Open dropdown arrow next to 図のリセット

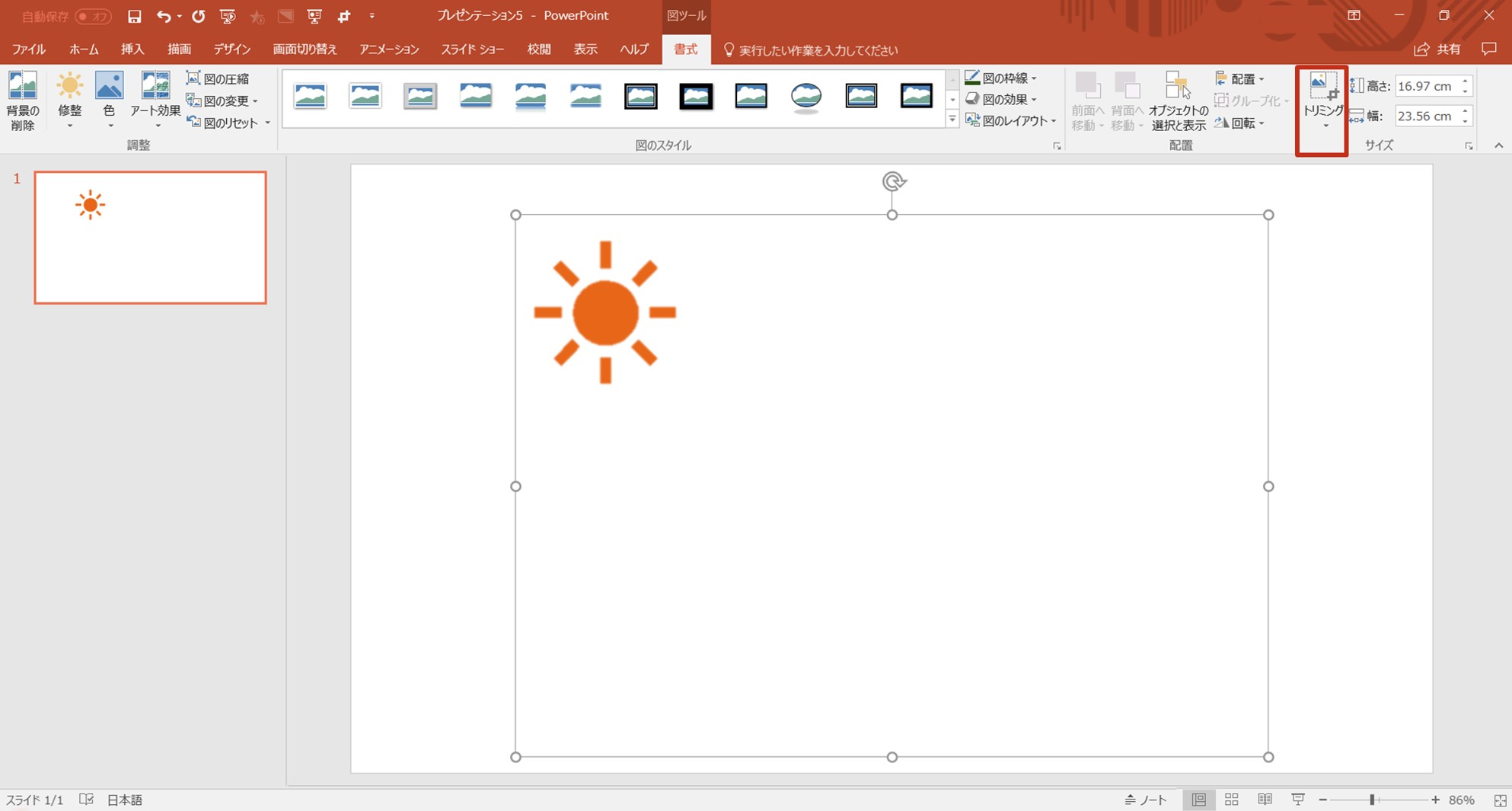point(267,123)
